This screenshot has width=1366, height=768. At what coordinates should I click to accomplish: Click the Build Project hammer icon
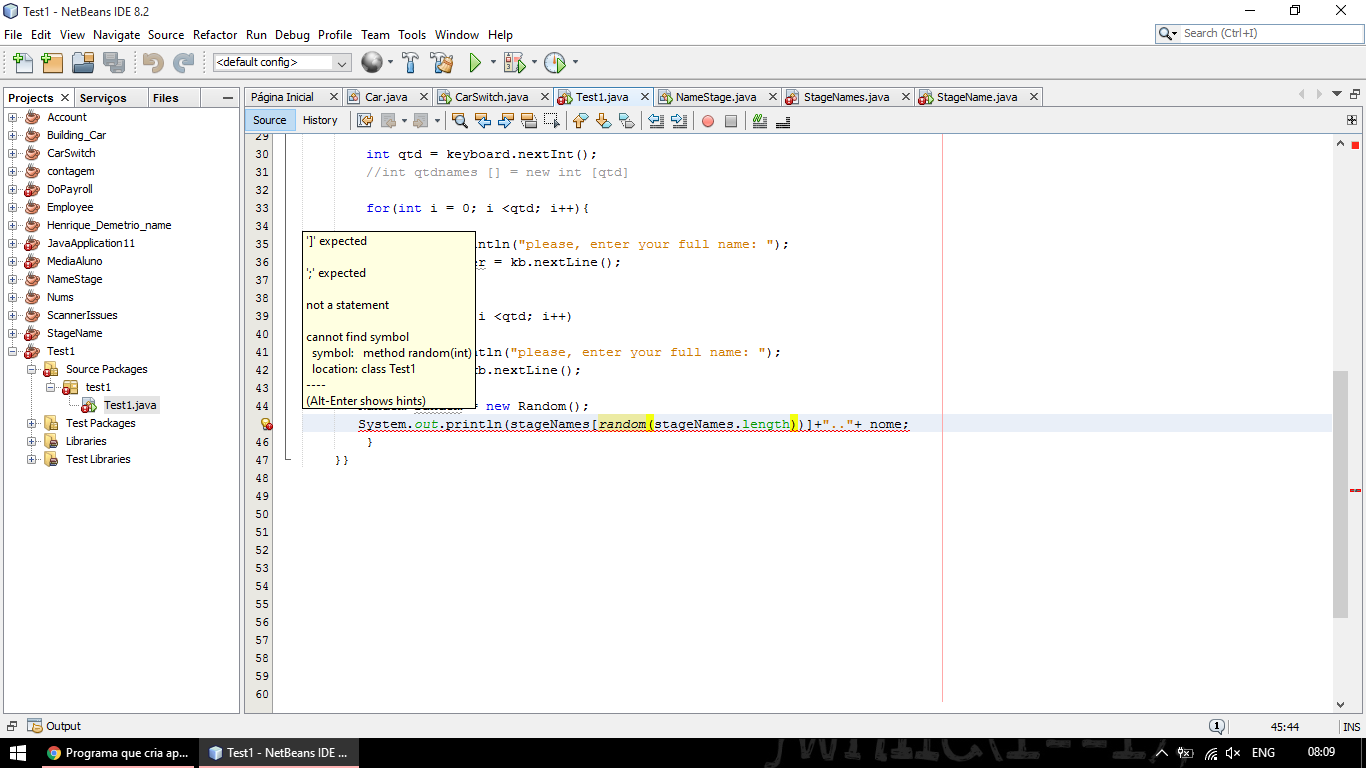click(410, 63)
